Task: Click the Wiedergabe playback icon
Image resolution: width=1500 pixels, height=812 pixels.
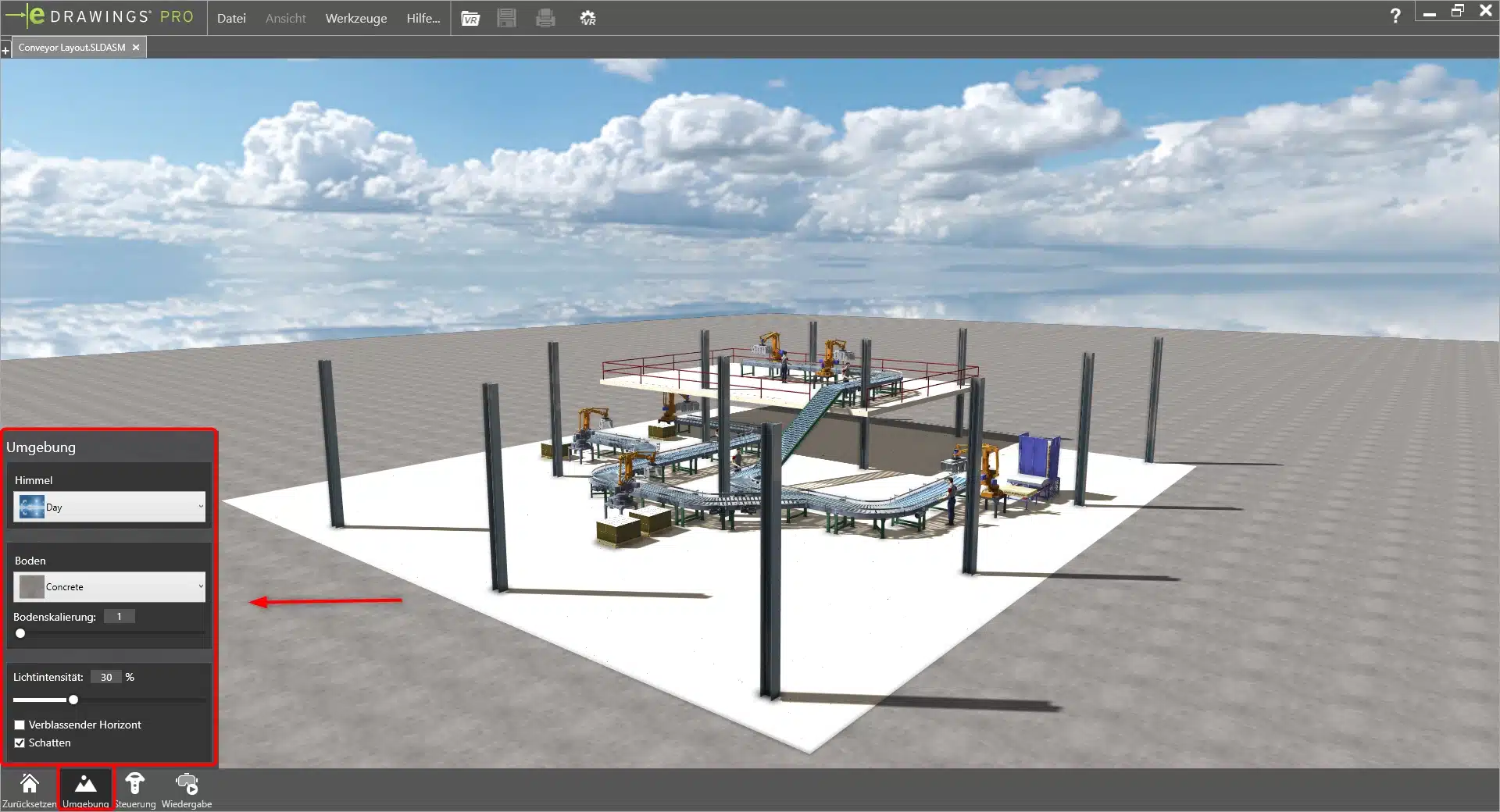Action: click(x=187, y=785)
